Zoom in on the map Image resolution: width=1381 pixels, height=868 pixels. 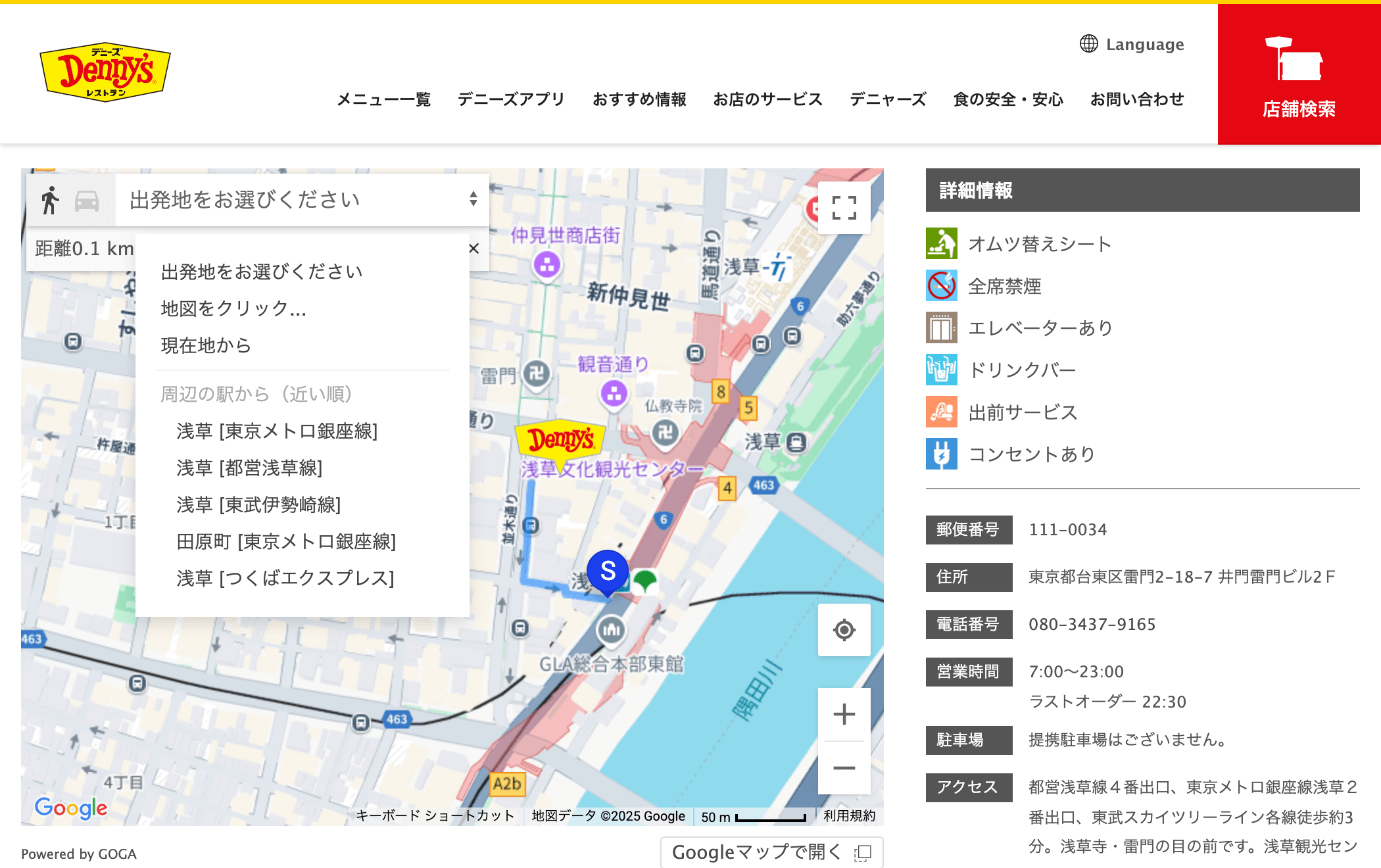(844, 714)
